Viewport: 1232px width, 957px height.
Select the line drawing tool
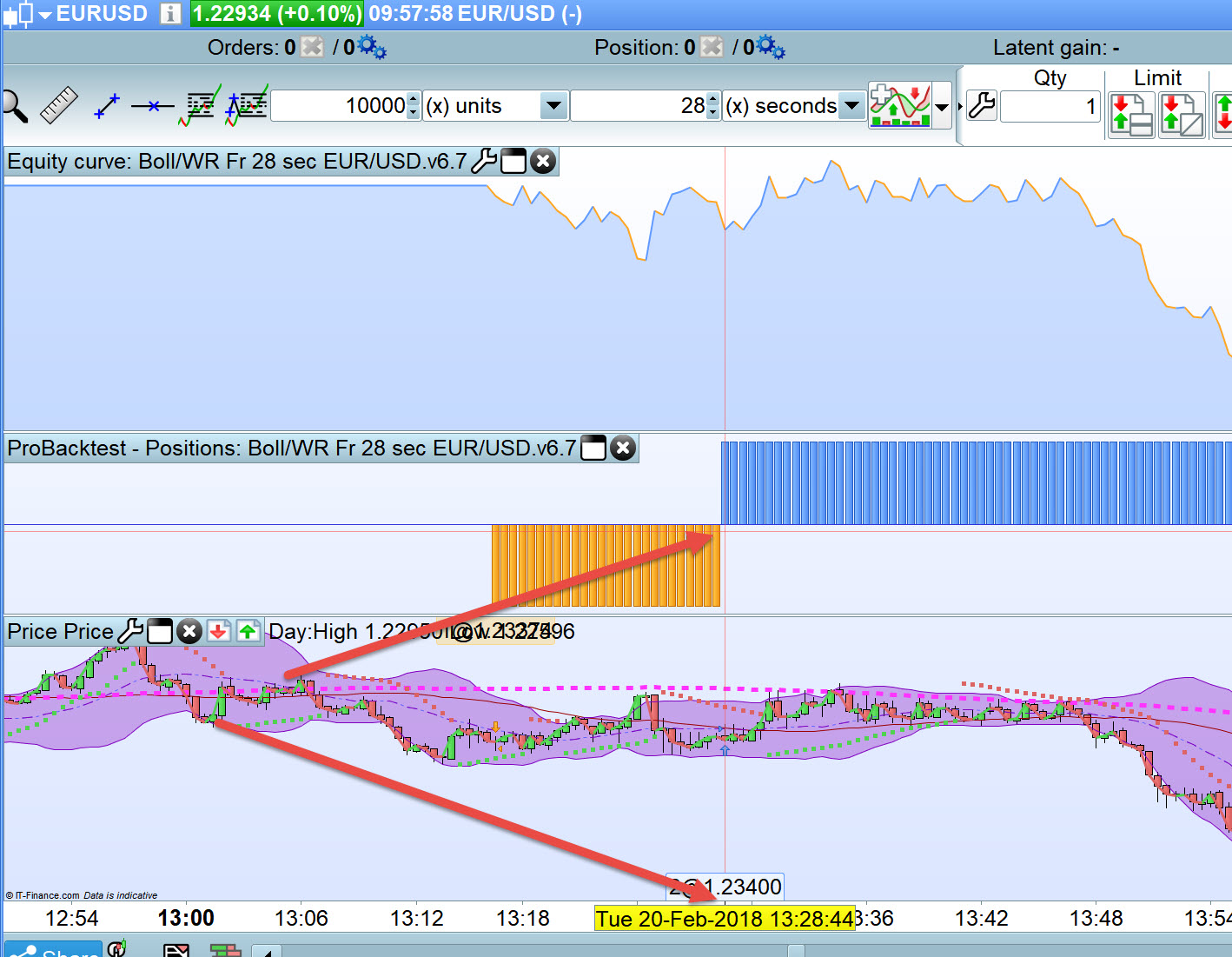click(x=107, y=106)
